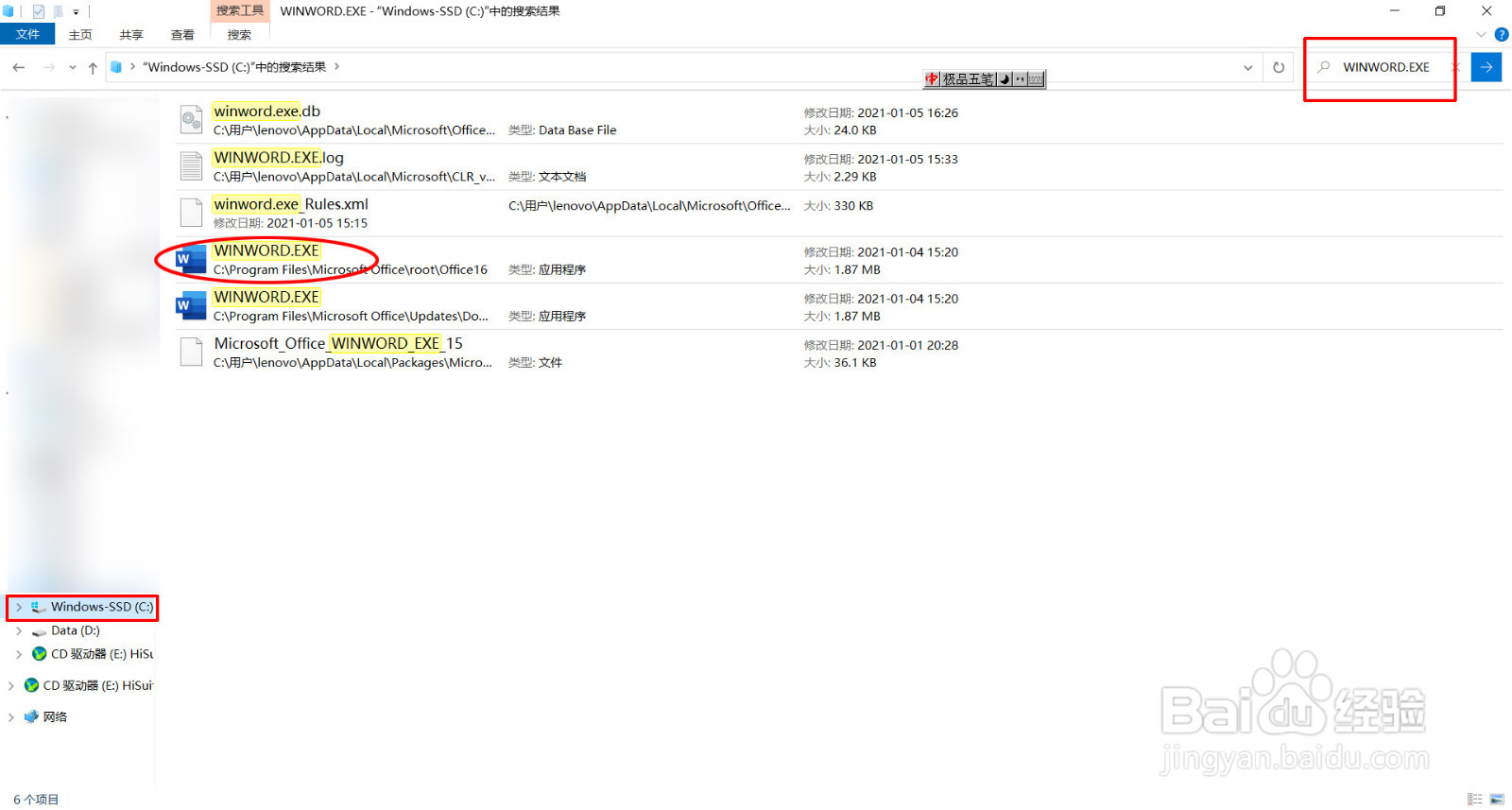Click 类型: Data Base File label
The image size is (1512, 810).
[562, 130]
